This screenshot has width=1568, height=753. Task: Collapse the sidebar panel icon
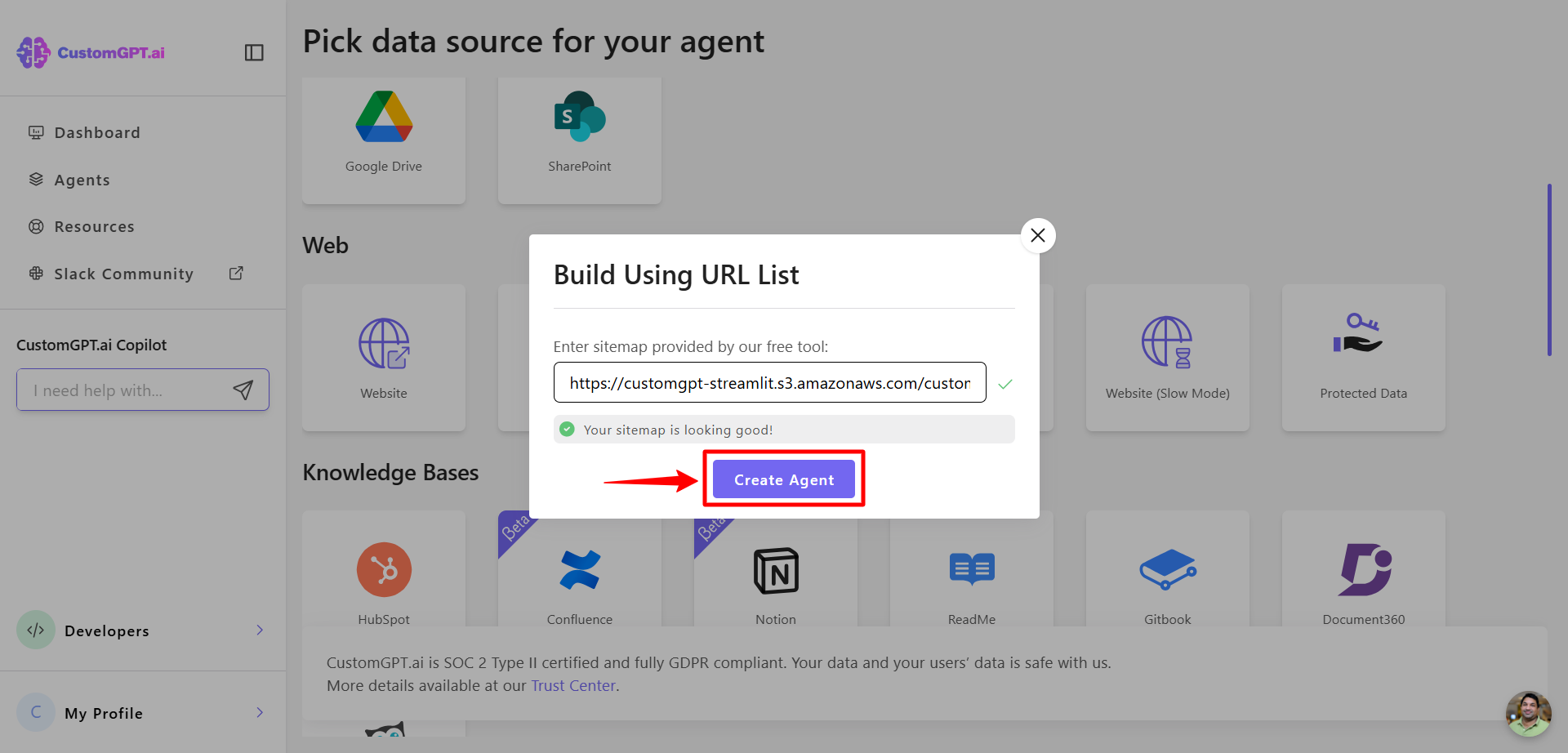click(x=254, y=52)
